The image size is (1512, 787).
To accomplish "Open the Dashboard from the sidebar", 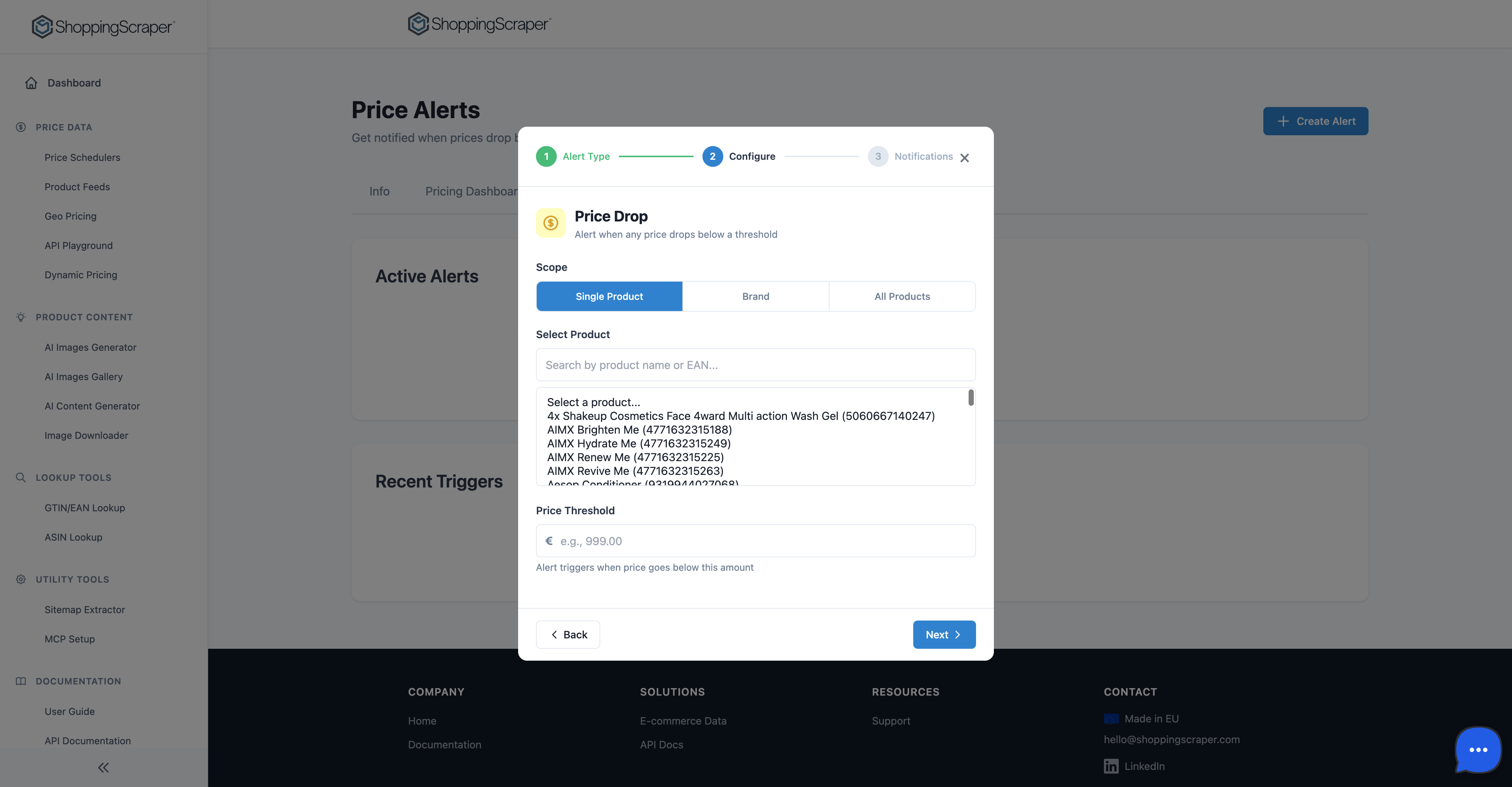I will click(x=73, y=83).
